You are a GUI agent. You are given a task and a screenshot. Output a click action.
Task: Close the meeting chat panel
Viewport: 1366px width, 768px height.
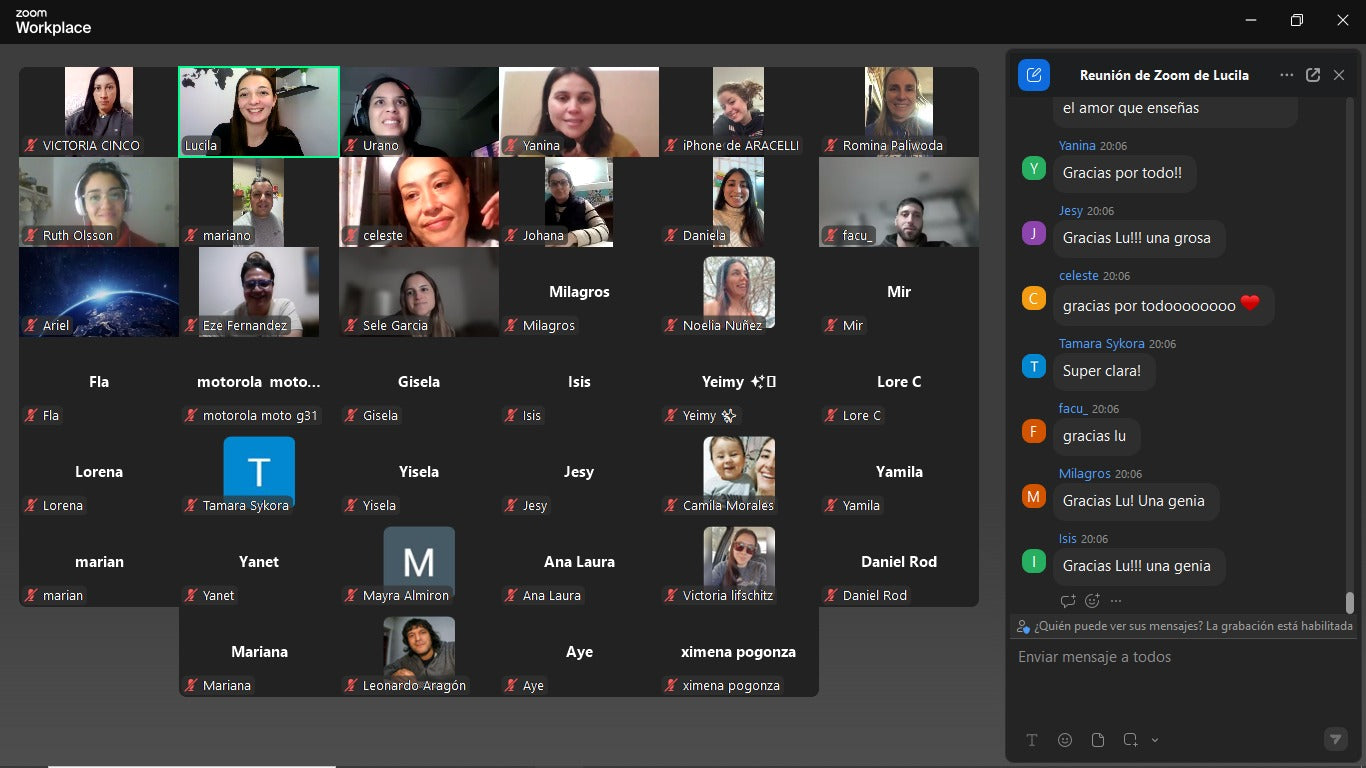pyautogui.click(x=1339, y=75)
